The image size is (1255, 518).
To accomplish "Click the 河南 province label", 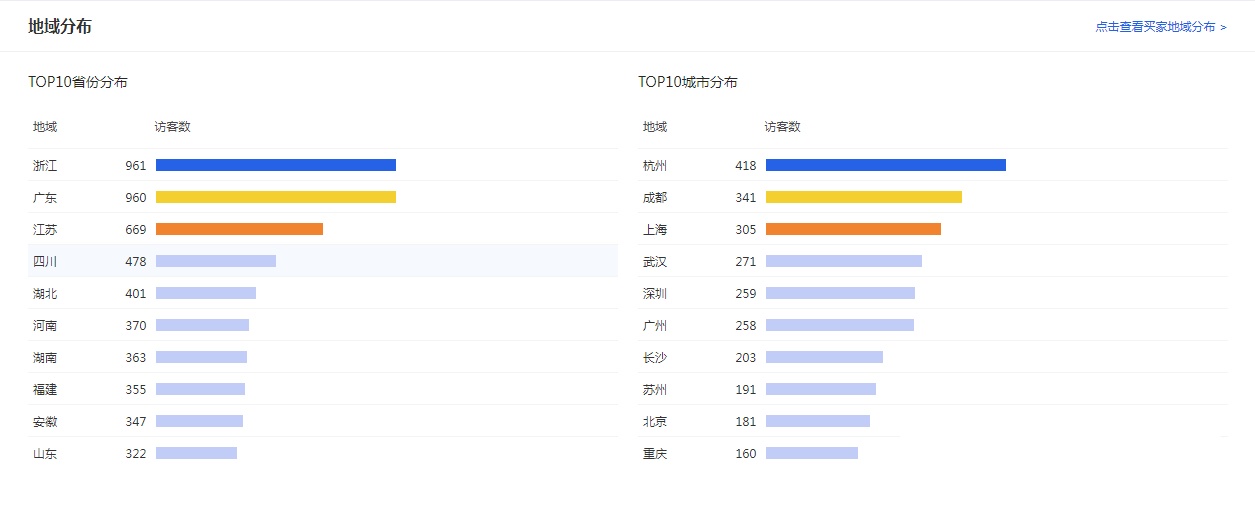I will (45, 325).
